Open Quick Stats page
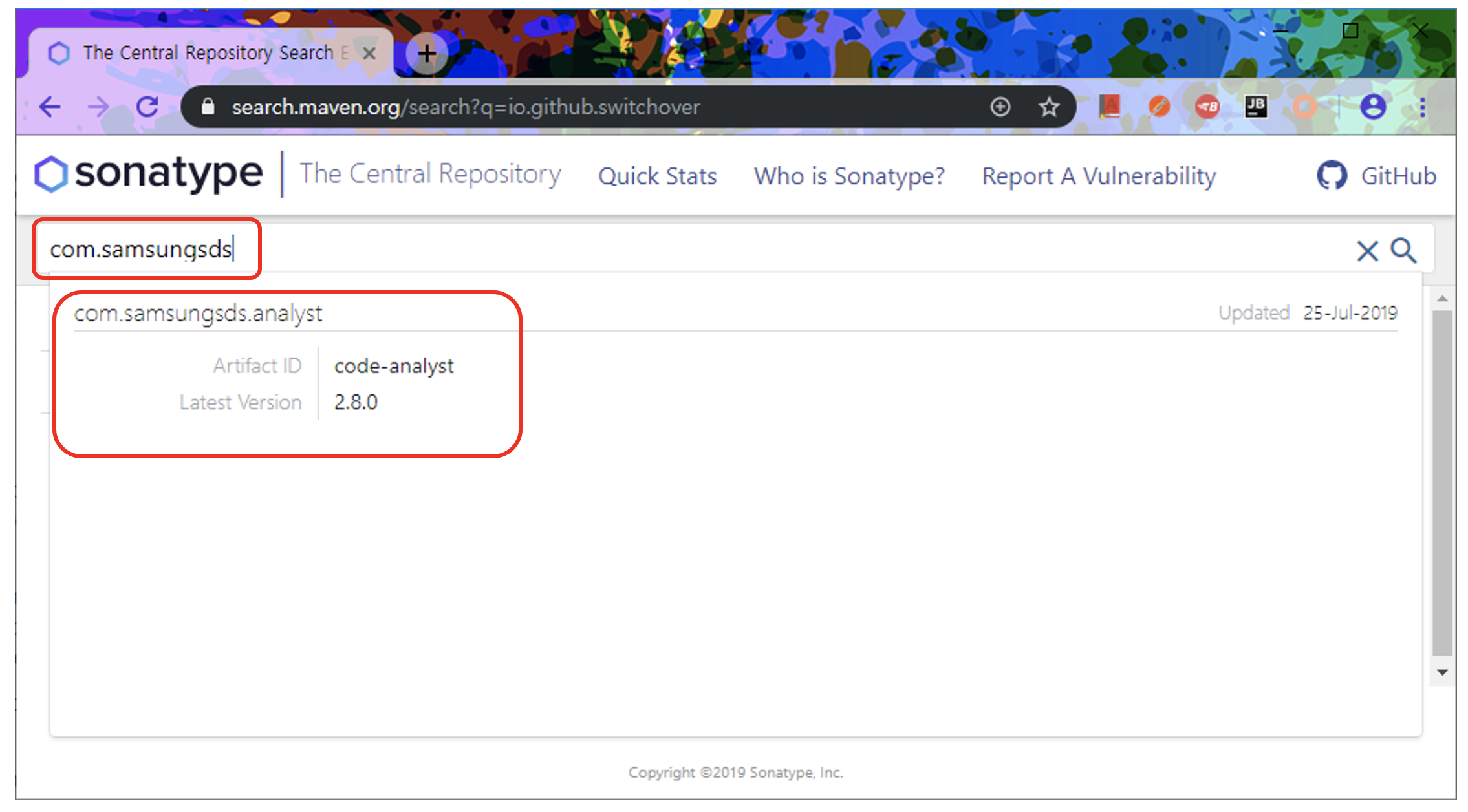1468x812 pixels. coord(657,176)
